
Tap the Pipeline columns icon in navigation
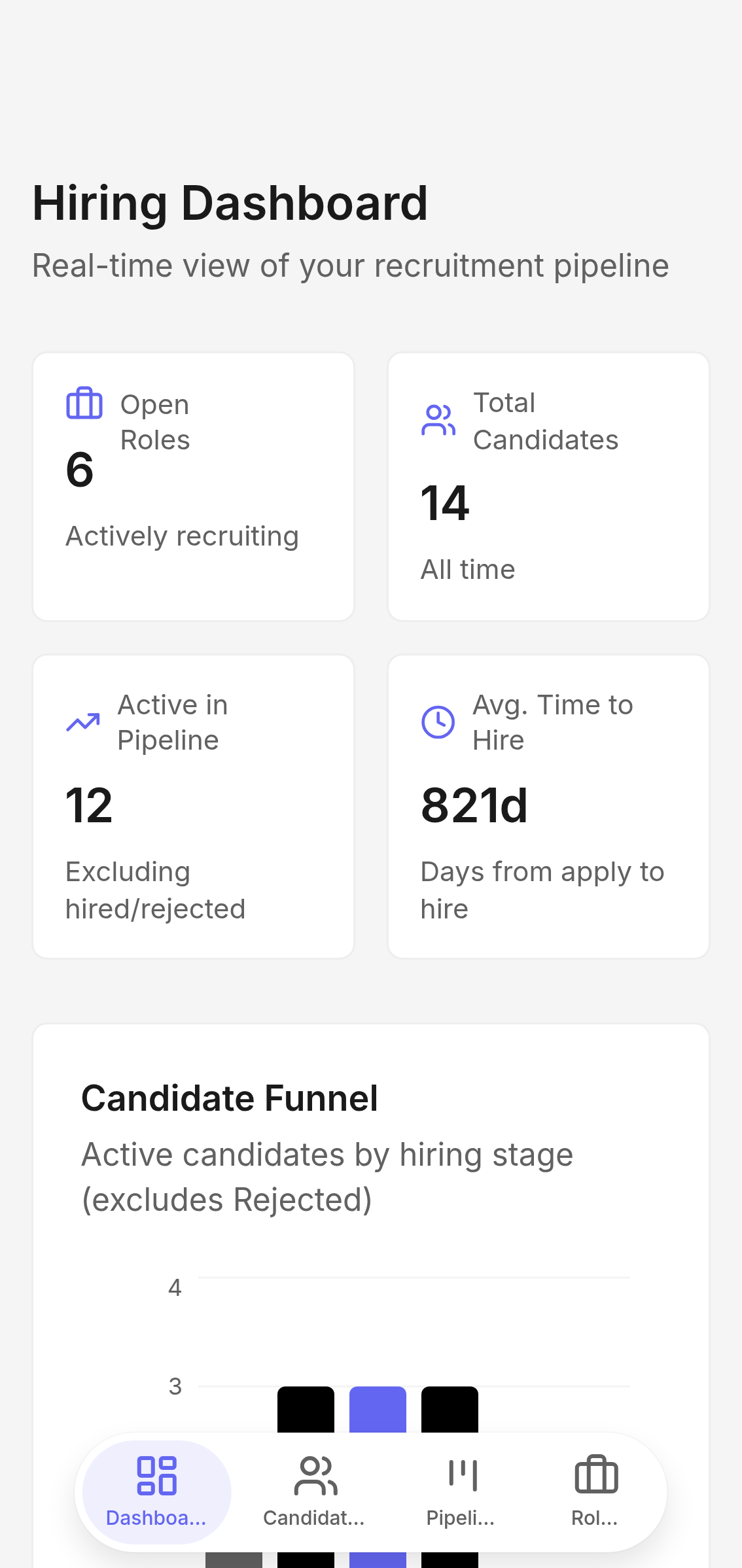coord(463,1475)
